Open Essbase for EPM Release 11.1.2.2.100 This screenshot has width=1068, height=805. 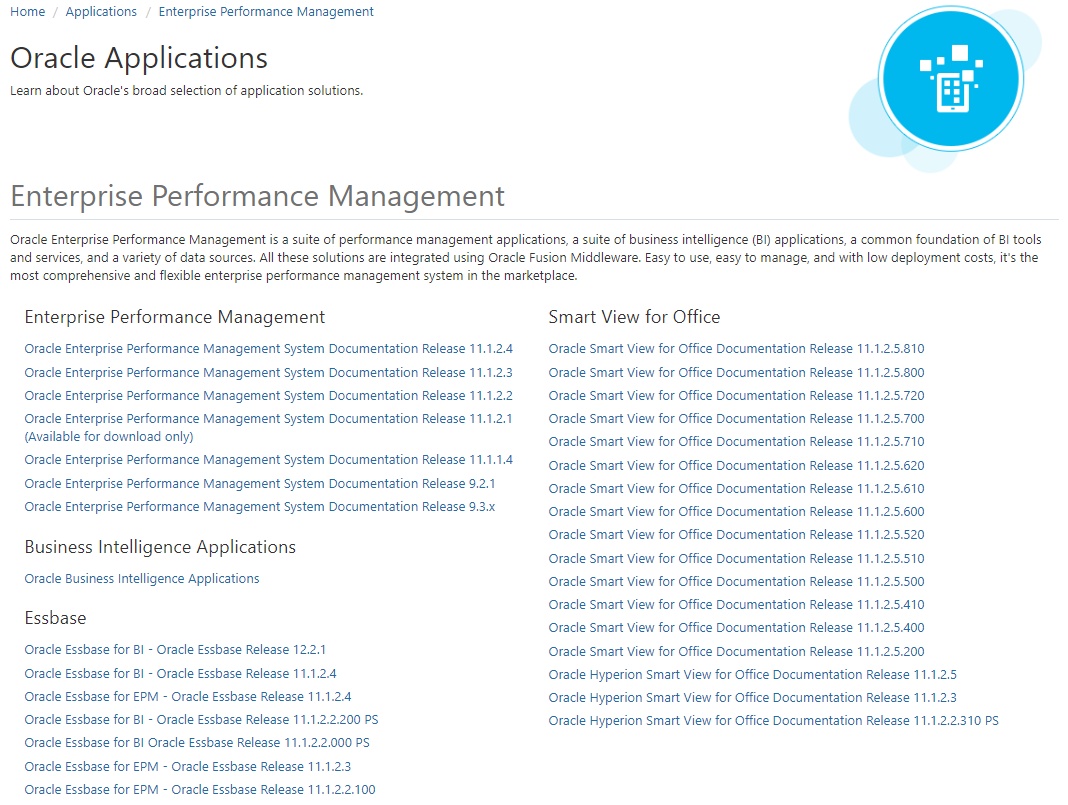199,789
